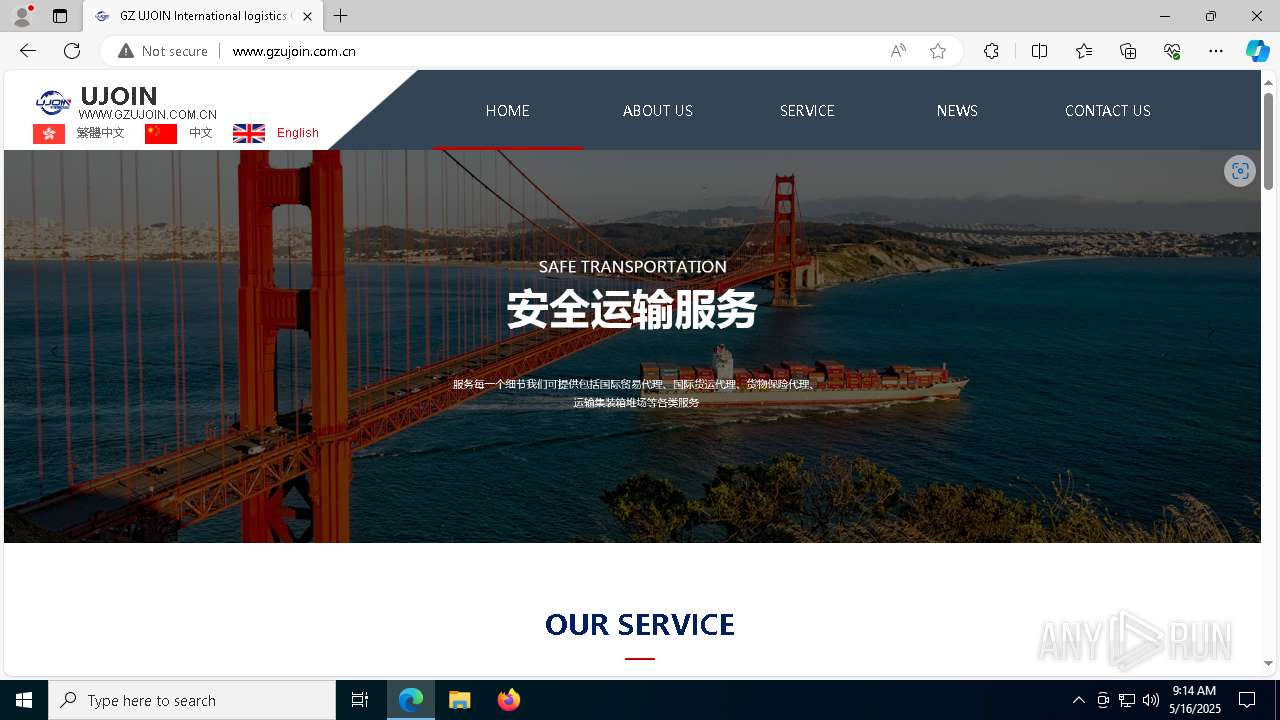
Task: Open the Favorites list icon
Action: pos(1084,51)
